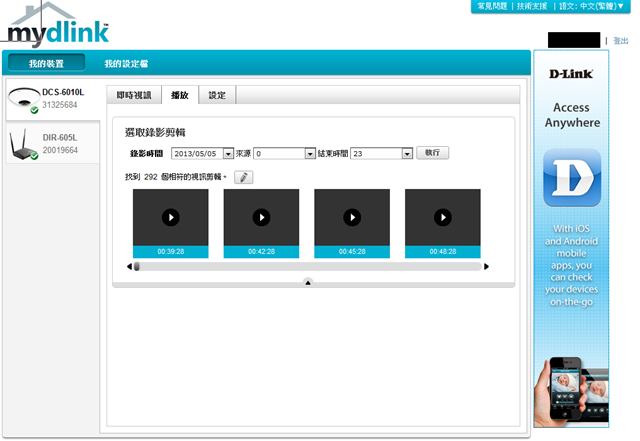Open the 常見問題 link

[492, 6]
